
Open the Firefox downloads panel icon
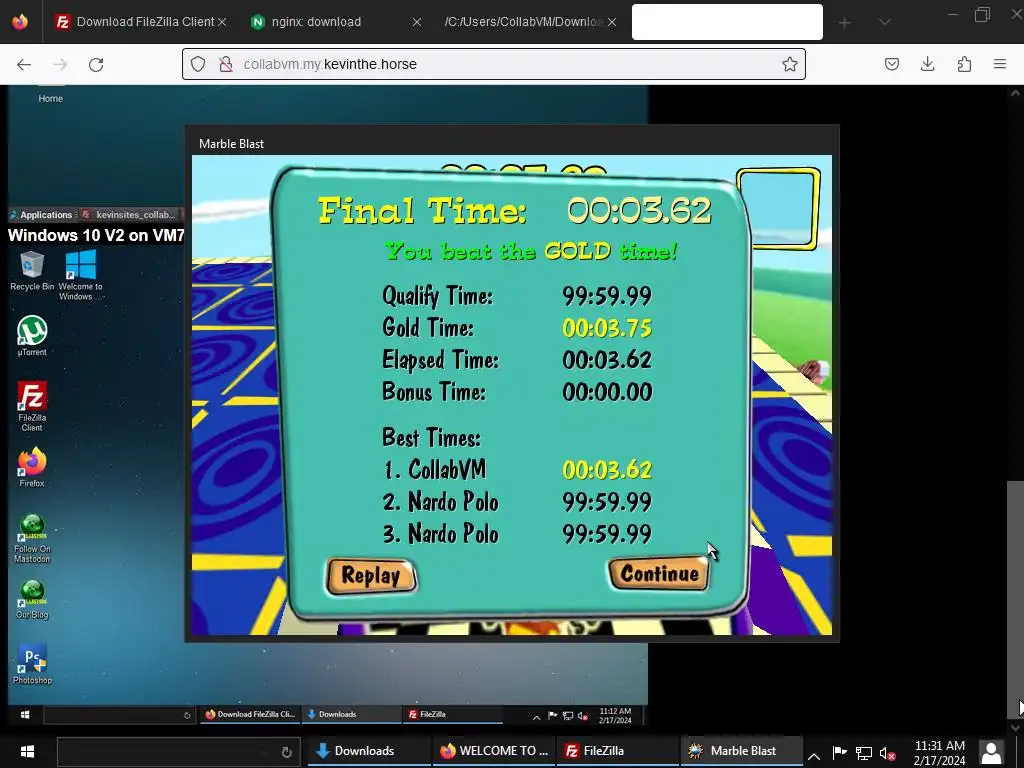pos(927,64)
